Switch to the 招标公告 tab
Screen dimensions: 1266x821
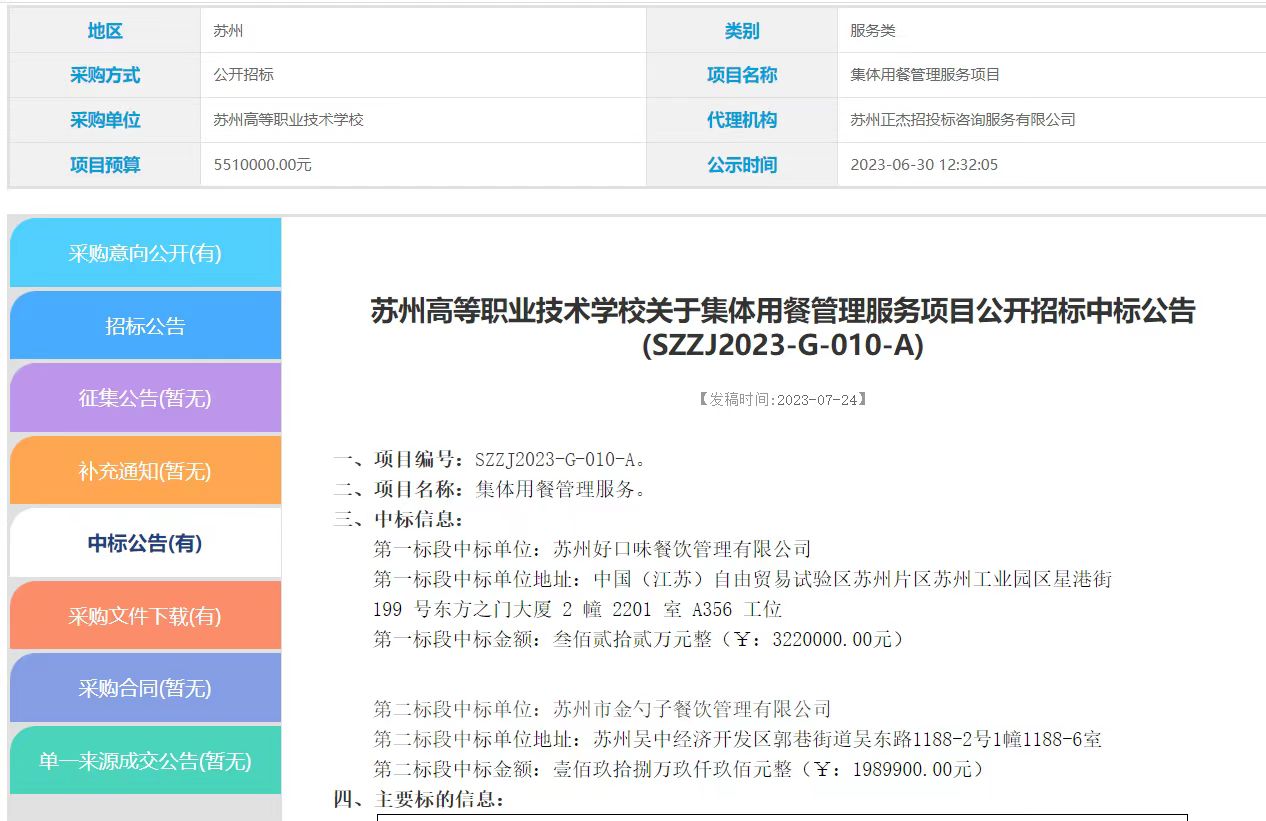click(145, 326)
